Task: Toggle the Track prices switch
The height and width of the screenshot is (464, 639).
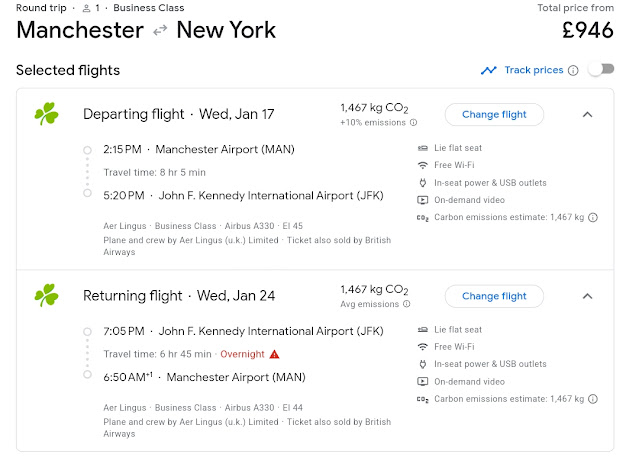Action: (601, 70)
